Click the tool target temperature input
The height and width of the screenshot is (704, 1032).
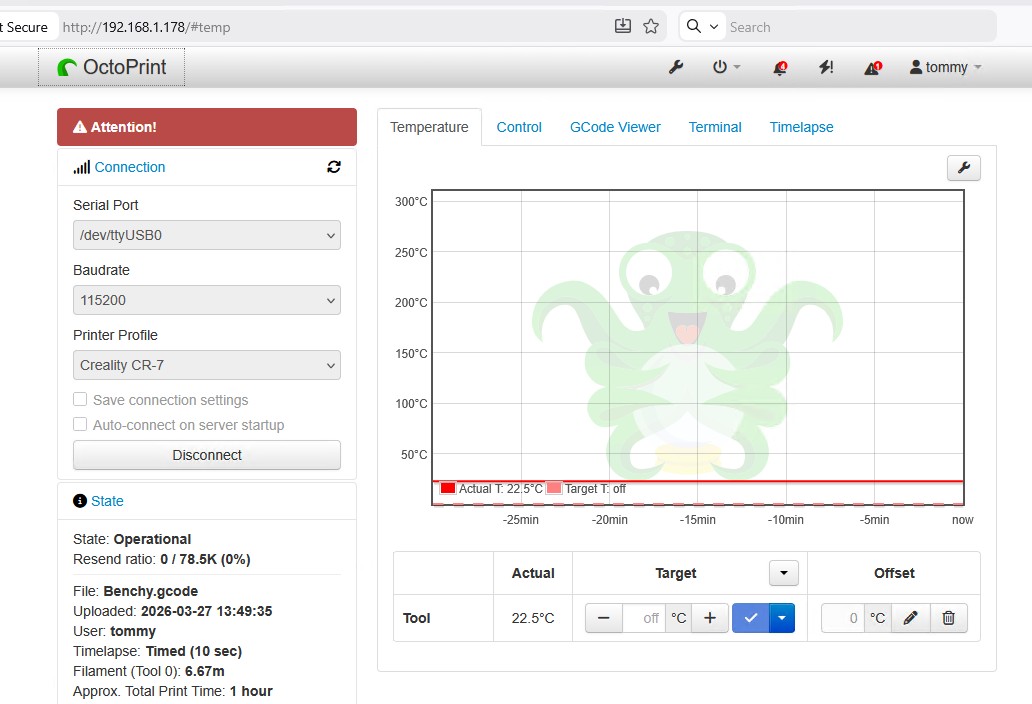pyautogui.click(x=643, y=618)
